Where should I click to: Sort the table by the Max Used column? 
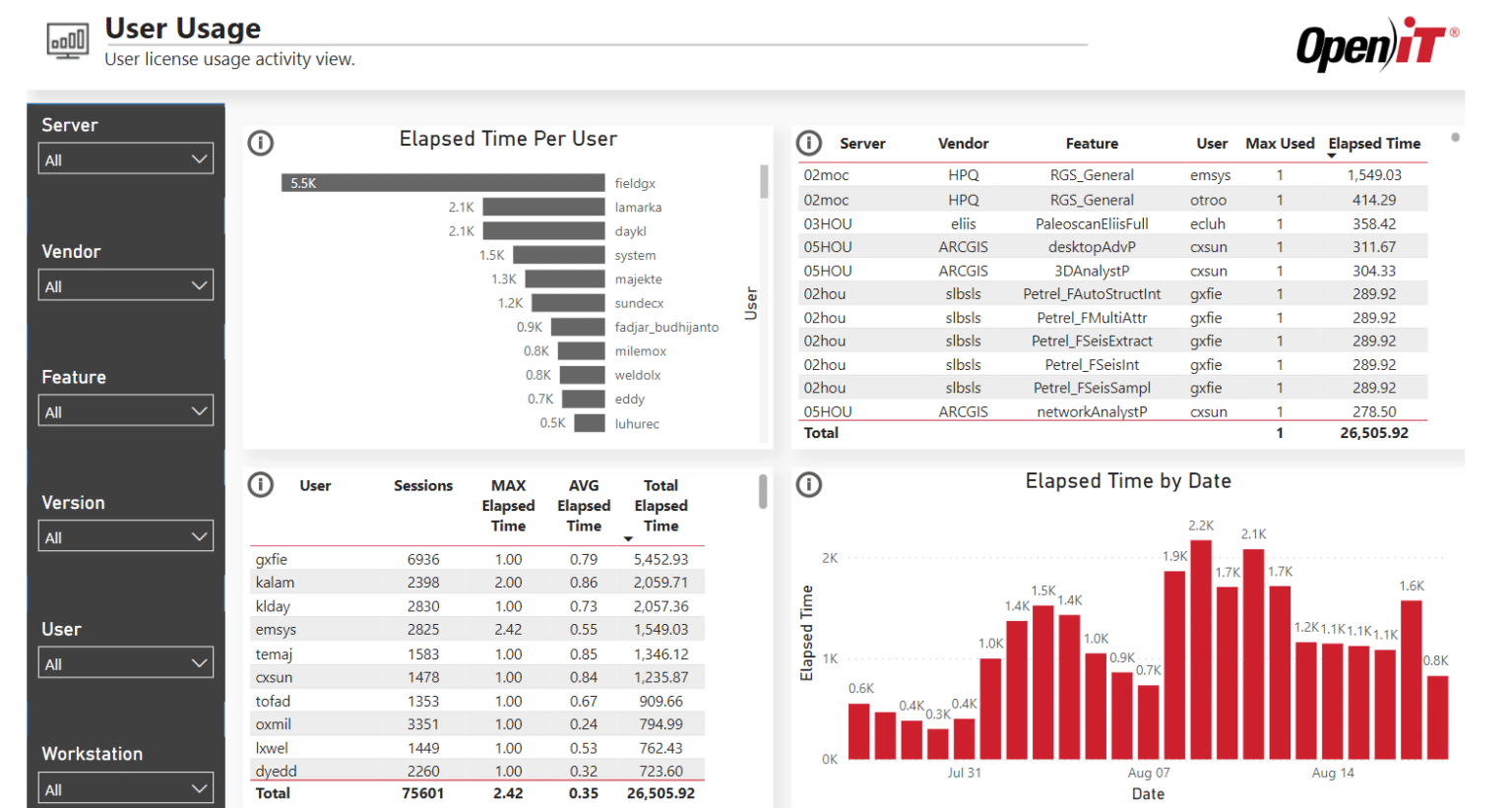[1280, 143]
